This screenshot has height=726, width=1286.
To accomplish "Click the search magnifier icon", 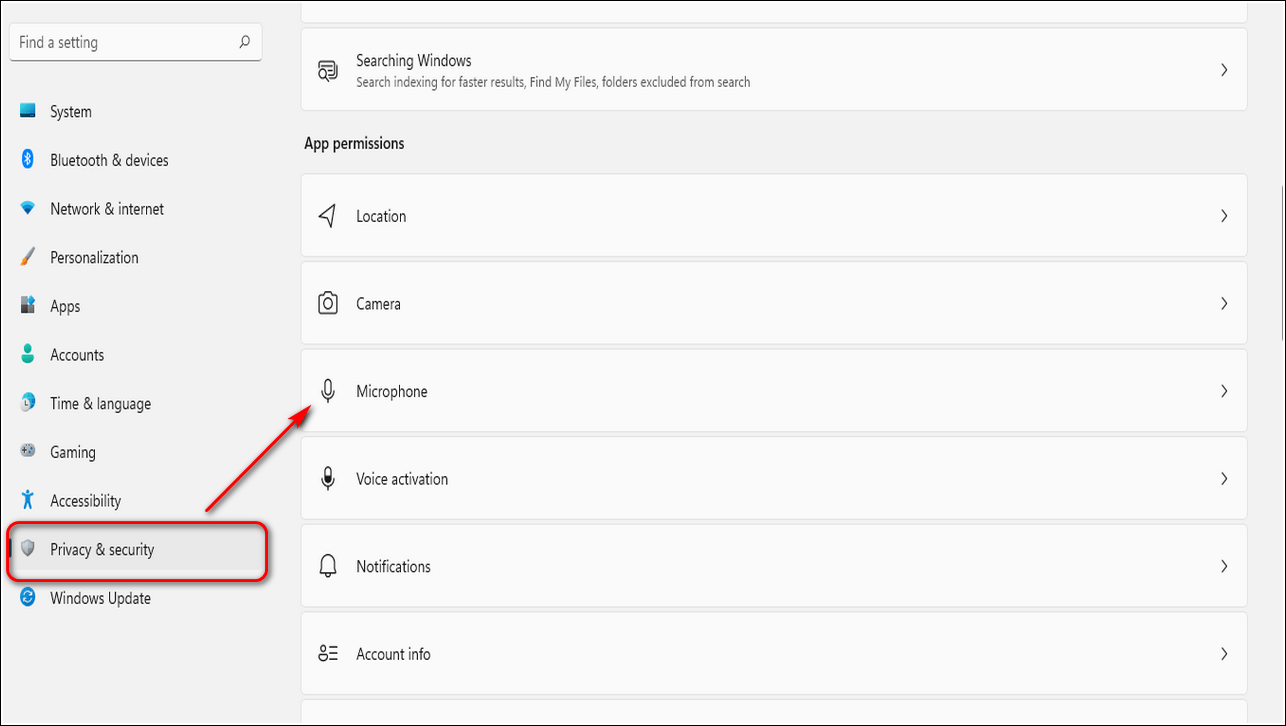I will pos(244,43).
